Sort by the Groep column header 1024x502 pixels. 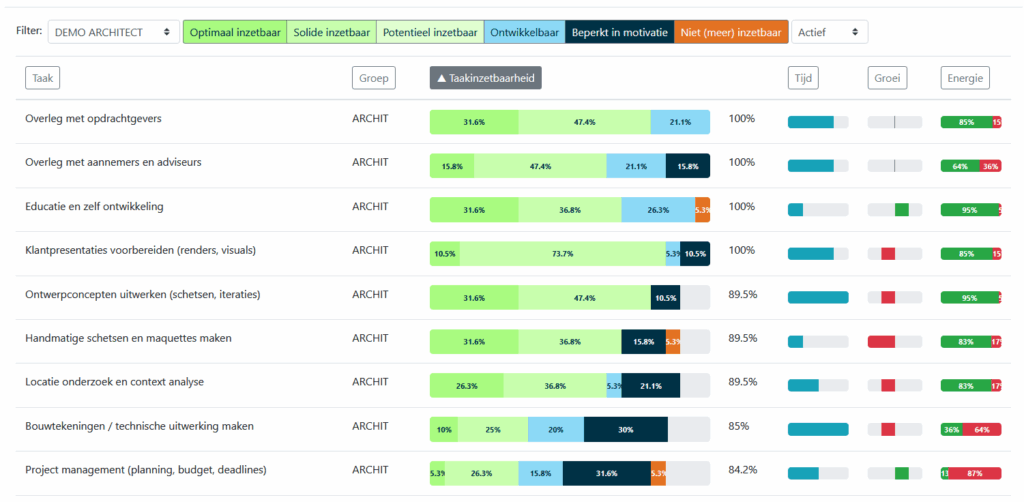tap(373, 78)
